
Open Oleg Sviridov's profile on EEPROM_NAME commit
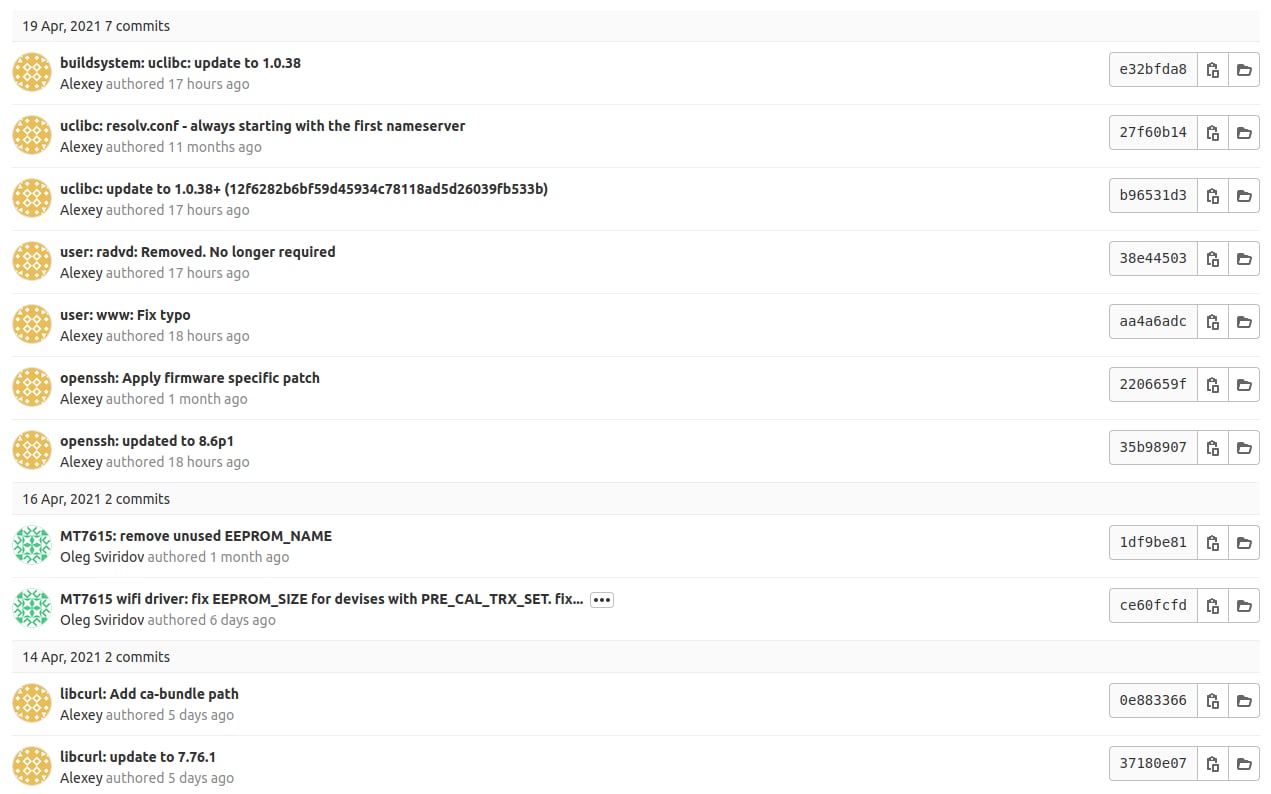pyautogui.click(x=101, y=557)
